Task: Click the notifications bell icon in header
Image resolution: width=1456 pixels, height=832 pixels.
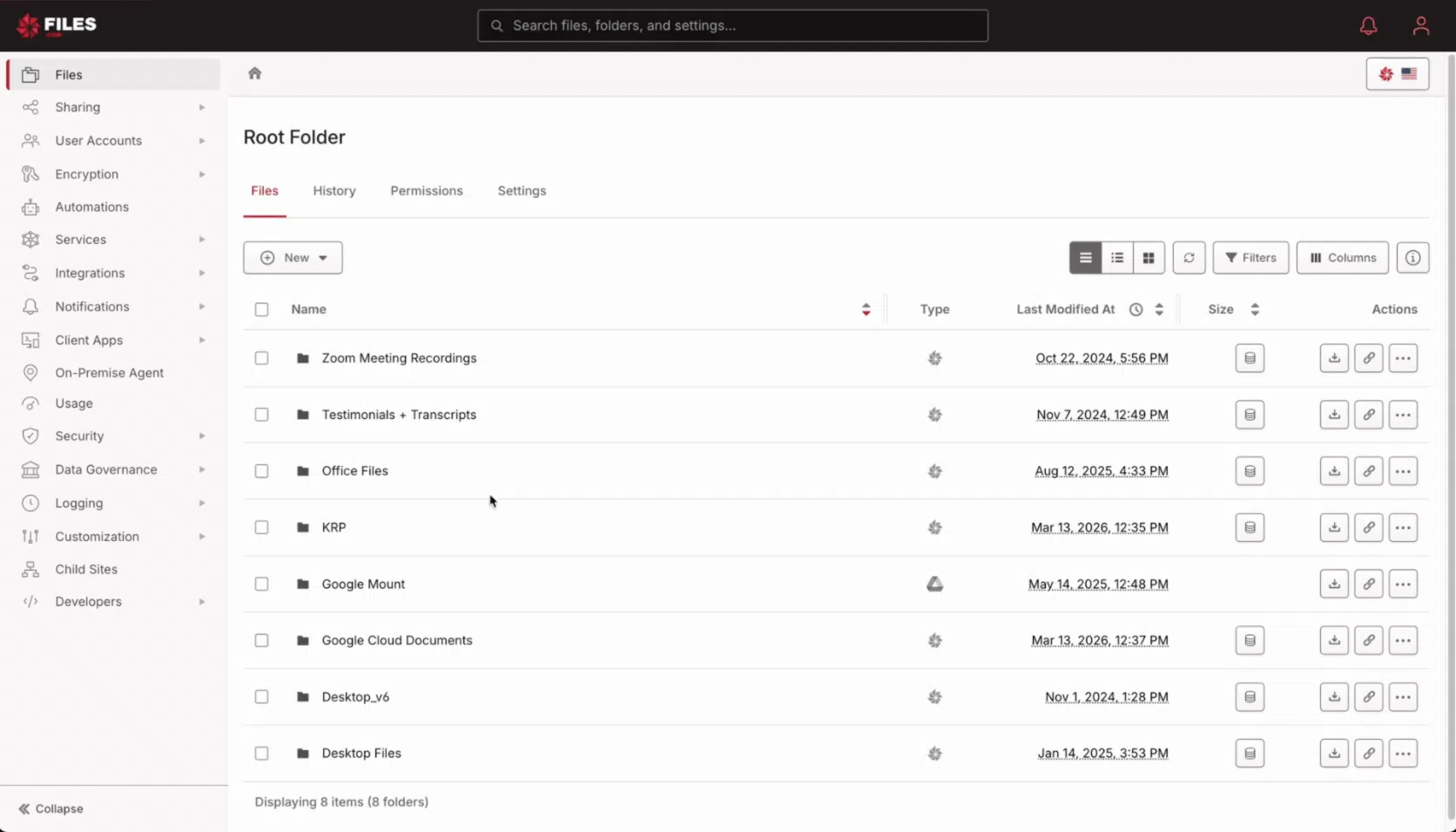Action: click(x=1368, y=26)
